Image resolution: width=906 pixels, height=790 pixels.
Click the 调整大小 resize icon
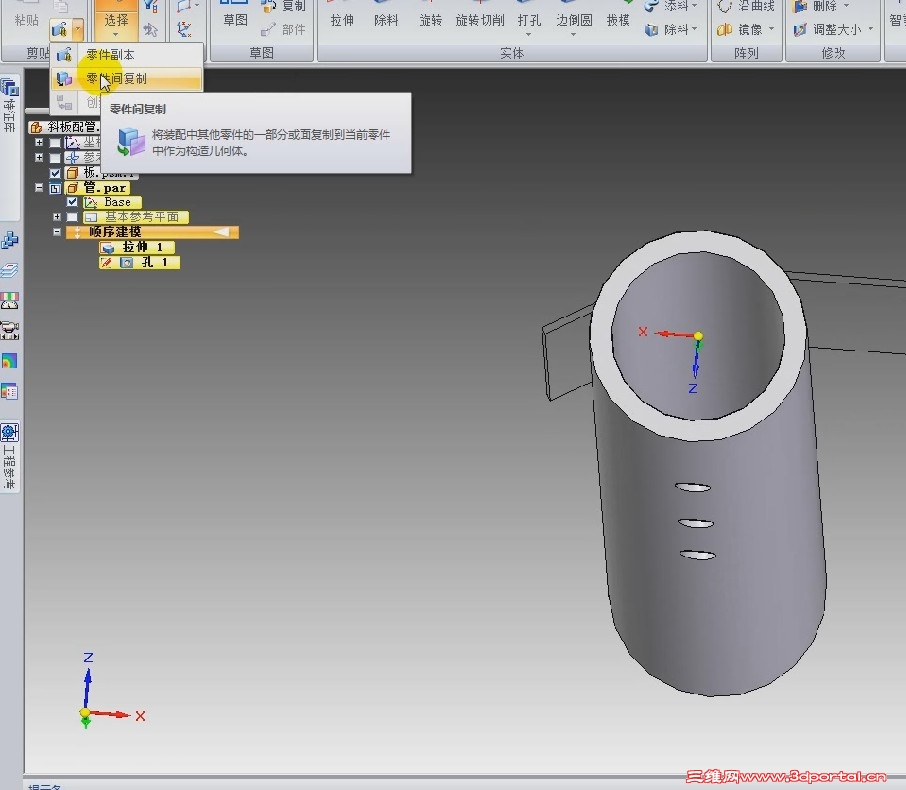(800, 29)
